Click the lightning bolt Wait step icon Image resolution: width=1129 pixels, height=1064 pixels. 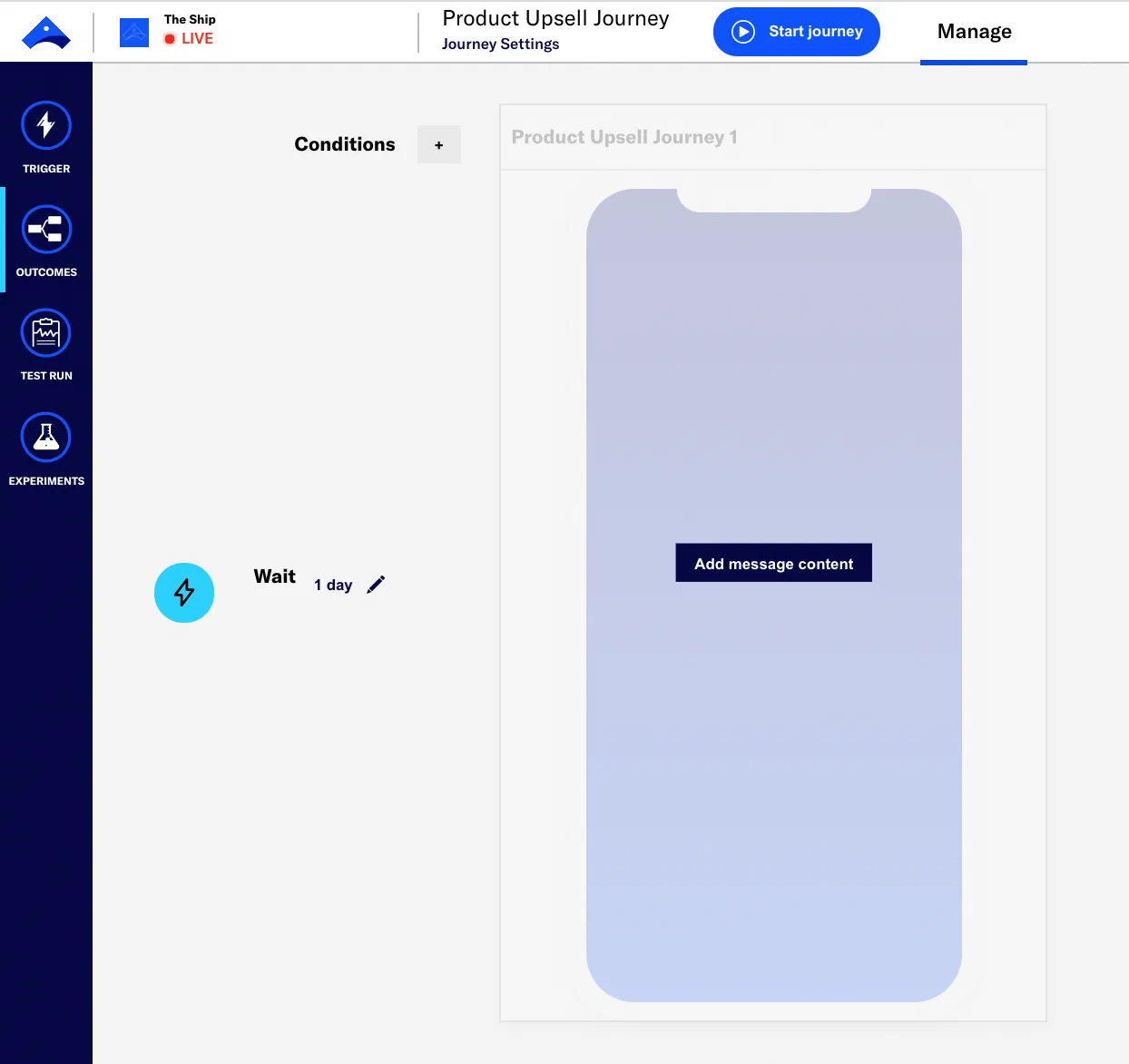pyautogui.click(x=184, y=592)
